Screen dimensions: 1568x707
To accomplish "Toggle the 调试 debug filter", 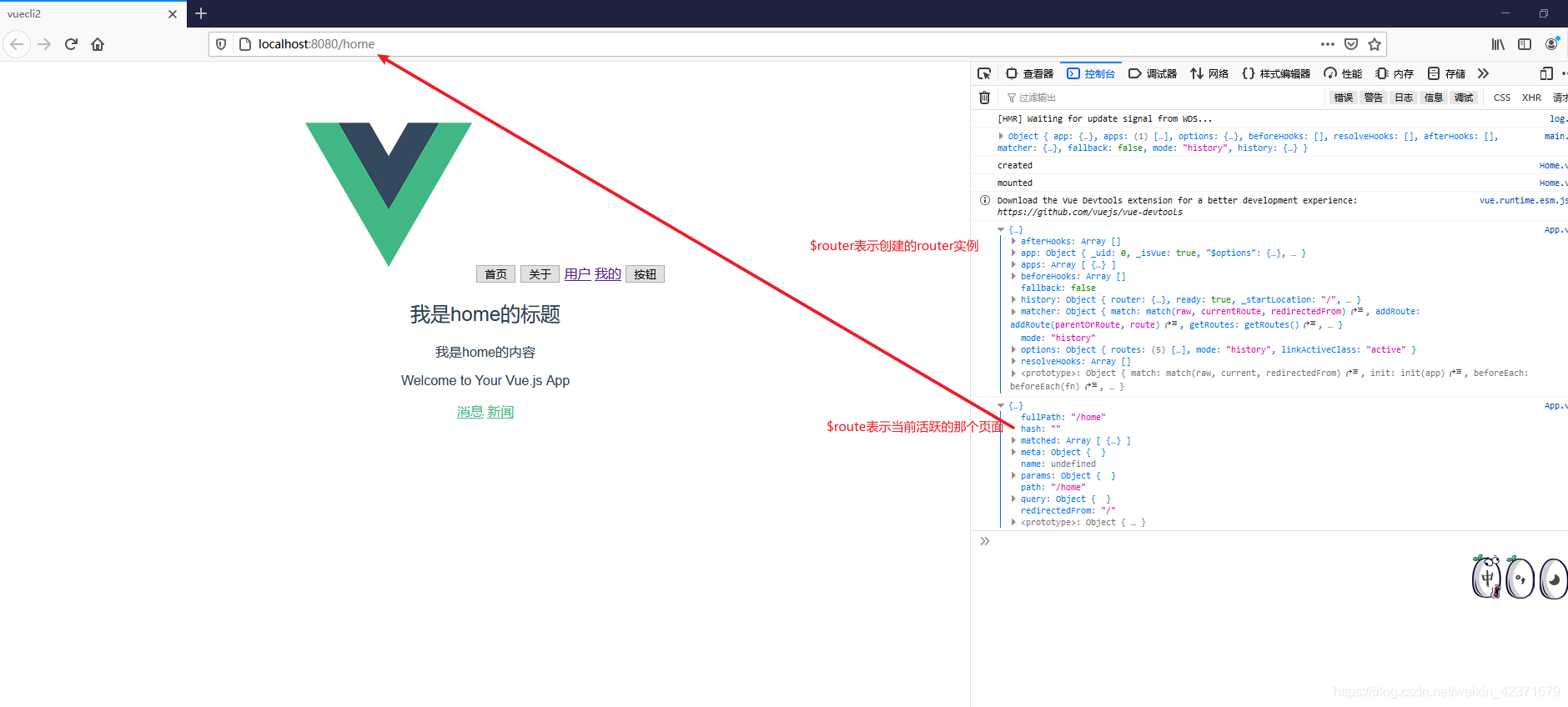I will (1464, 98).
